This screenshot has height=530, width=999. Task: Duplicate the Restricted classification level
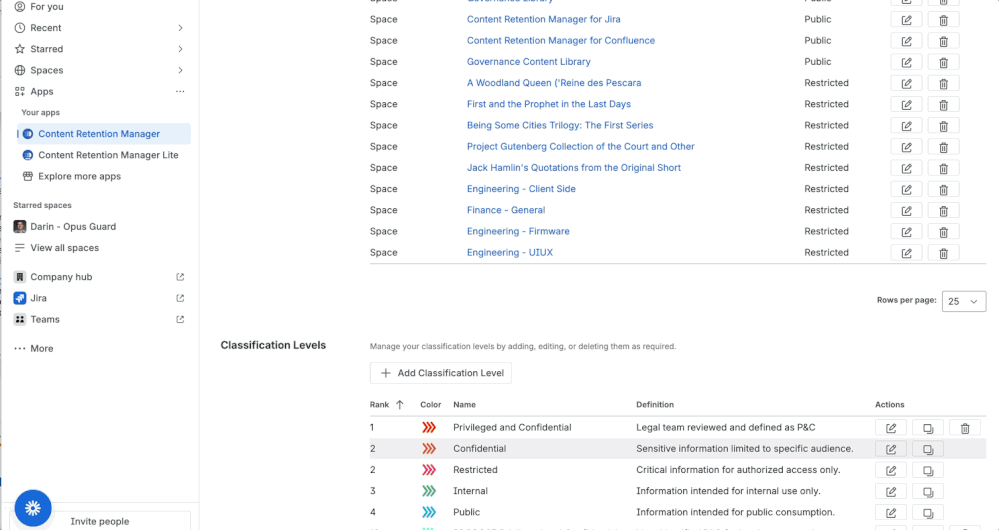928,470
